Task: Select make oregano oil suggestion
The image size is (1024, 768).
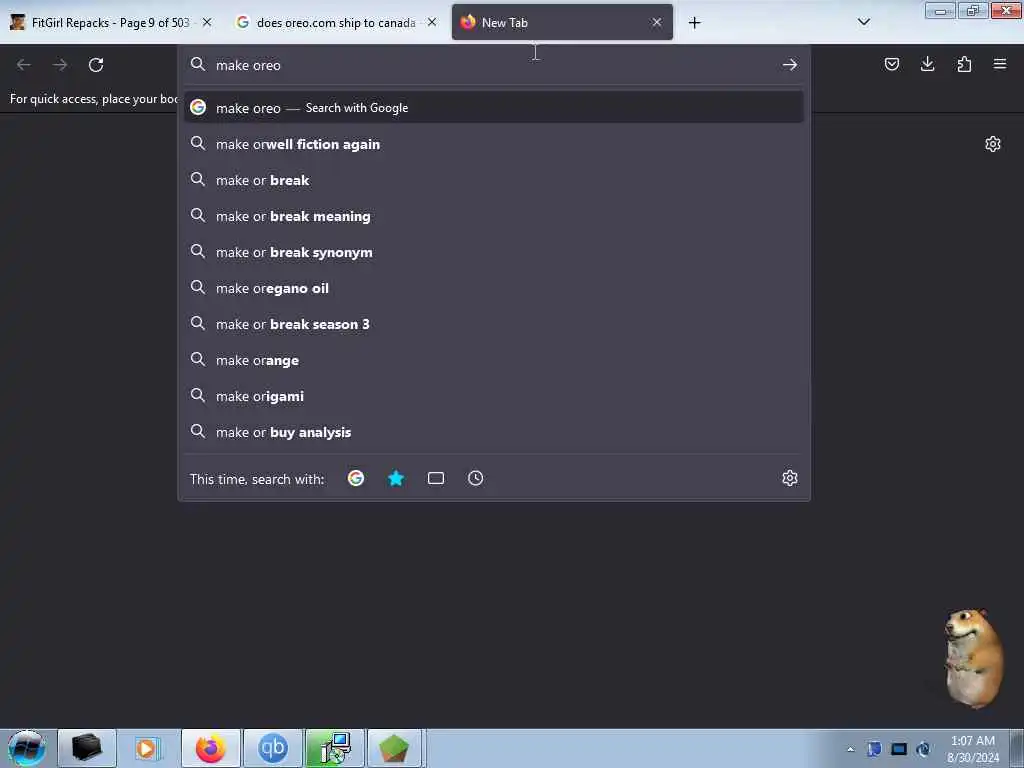Action: (x=493, y=288)
